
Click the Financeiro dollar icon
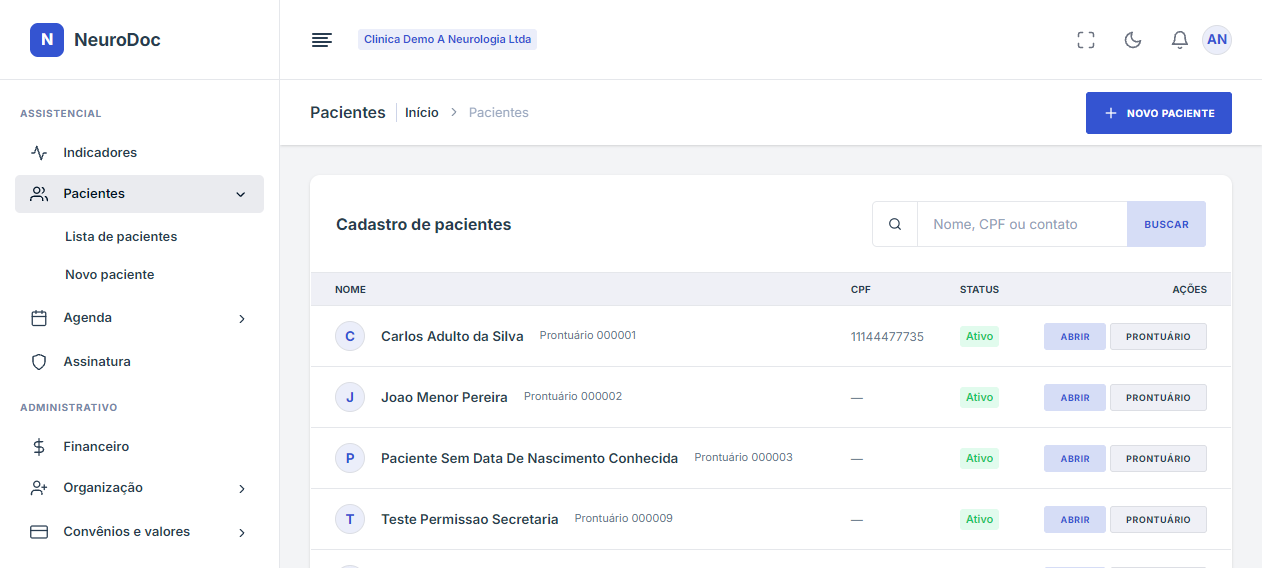[39, 447]
